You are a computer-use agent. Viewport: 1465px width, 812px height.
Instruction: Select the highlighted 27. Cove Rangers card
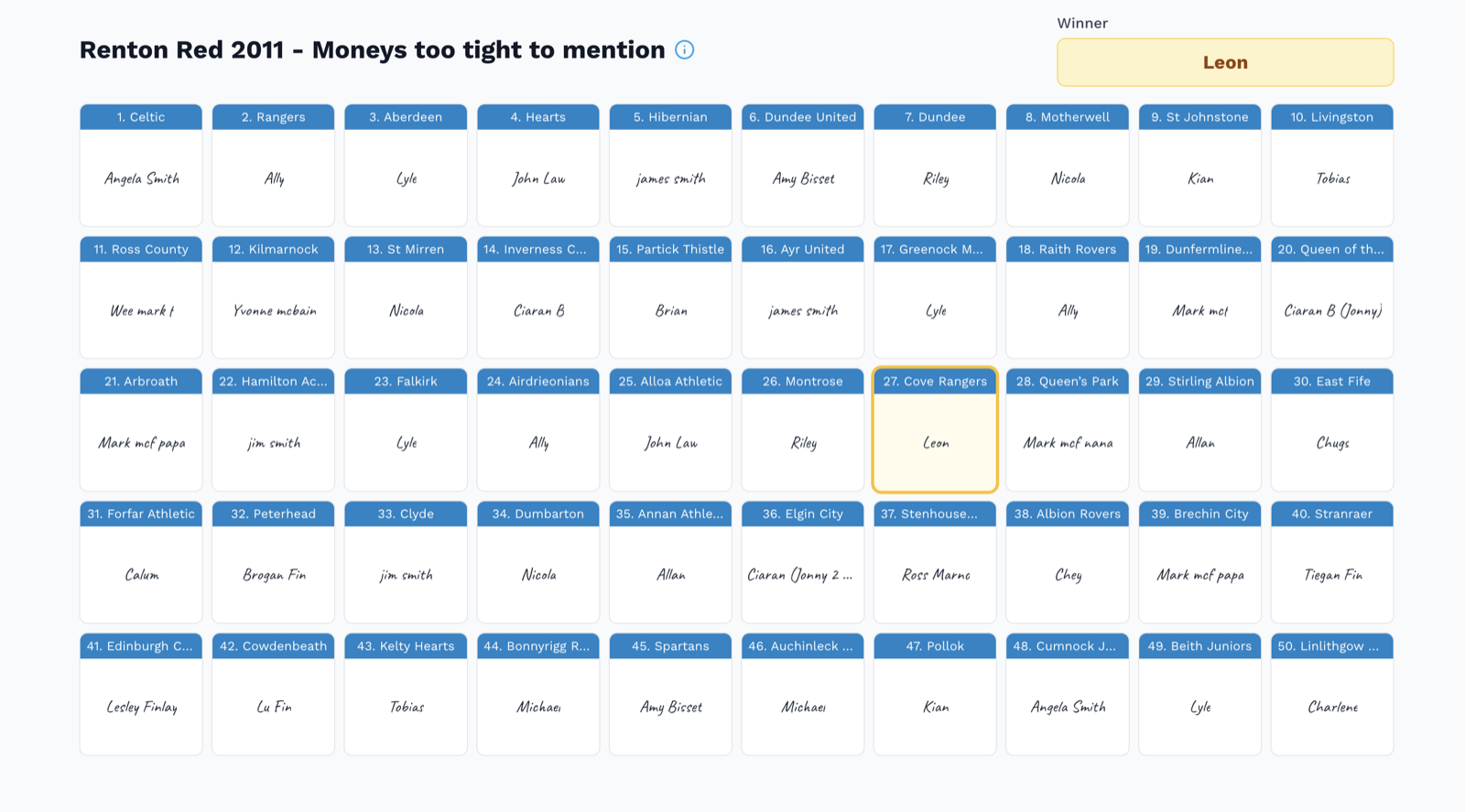coord(935,429)
